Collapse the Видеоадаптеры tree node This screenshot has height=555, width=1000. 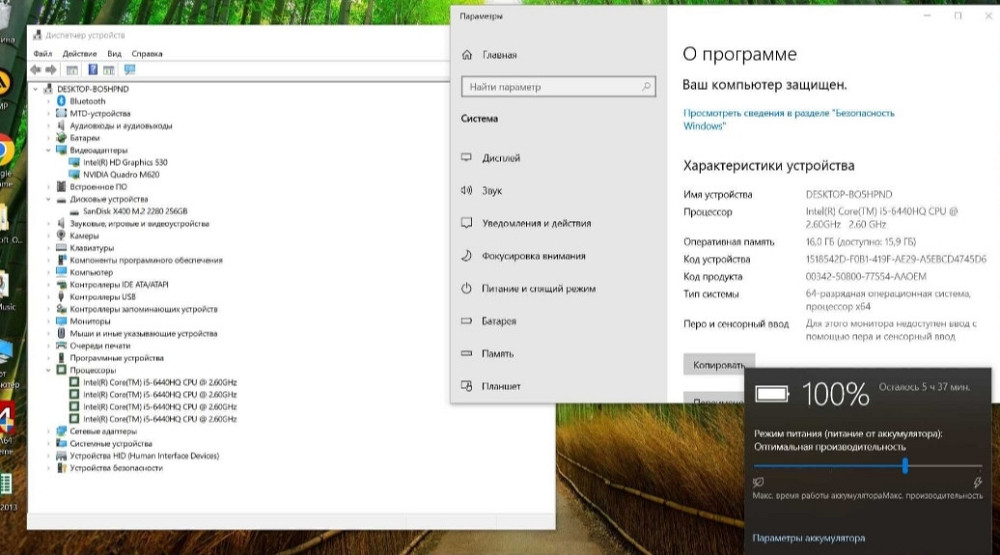point(48,150)
